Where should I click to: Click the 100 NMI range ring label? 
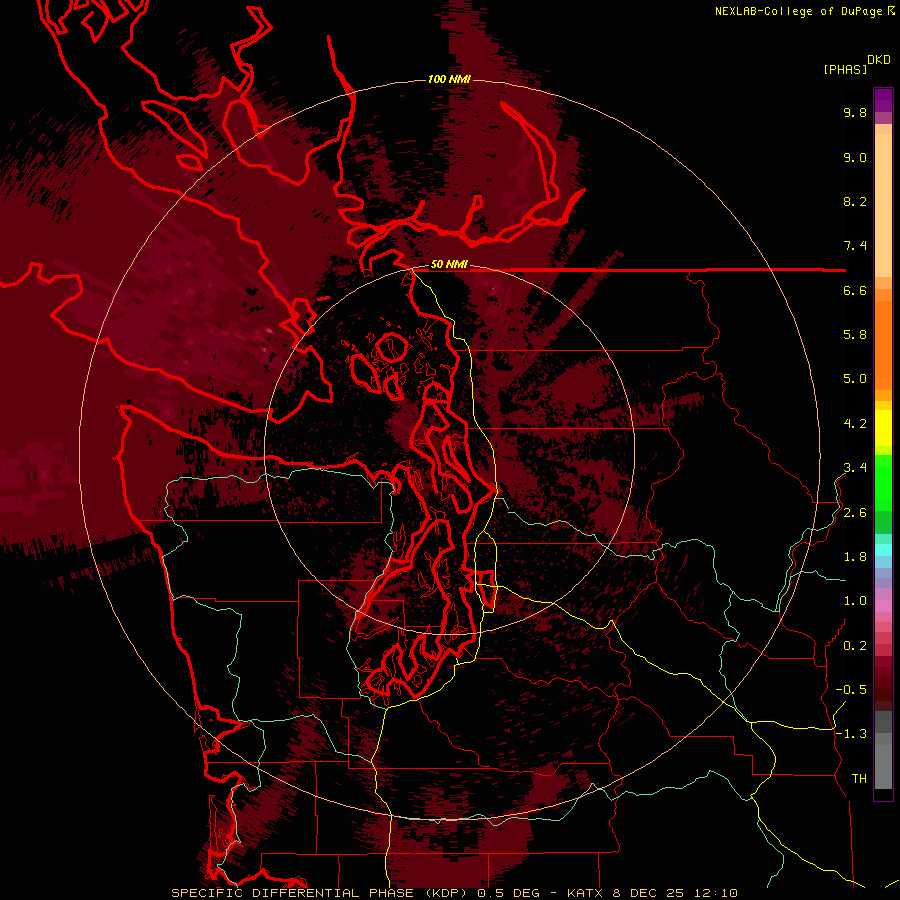click(449, 79)
